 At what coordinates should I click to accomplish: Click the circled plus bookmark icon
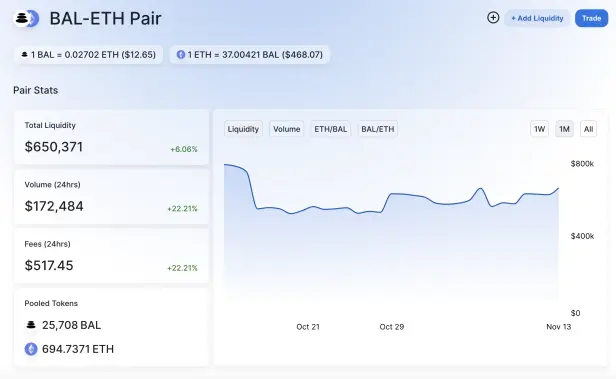tap(493, 18)
